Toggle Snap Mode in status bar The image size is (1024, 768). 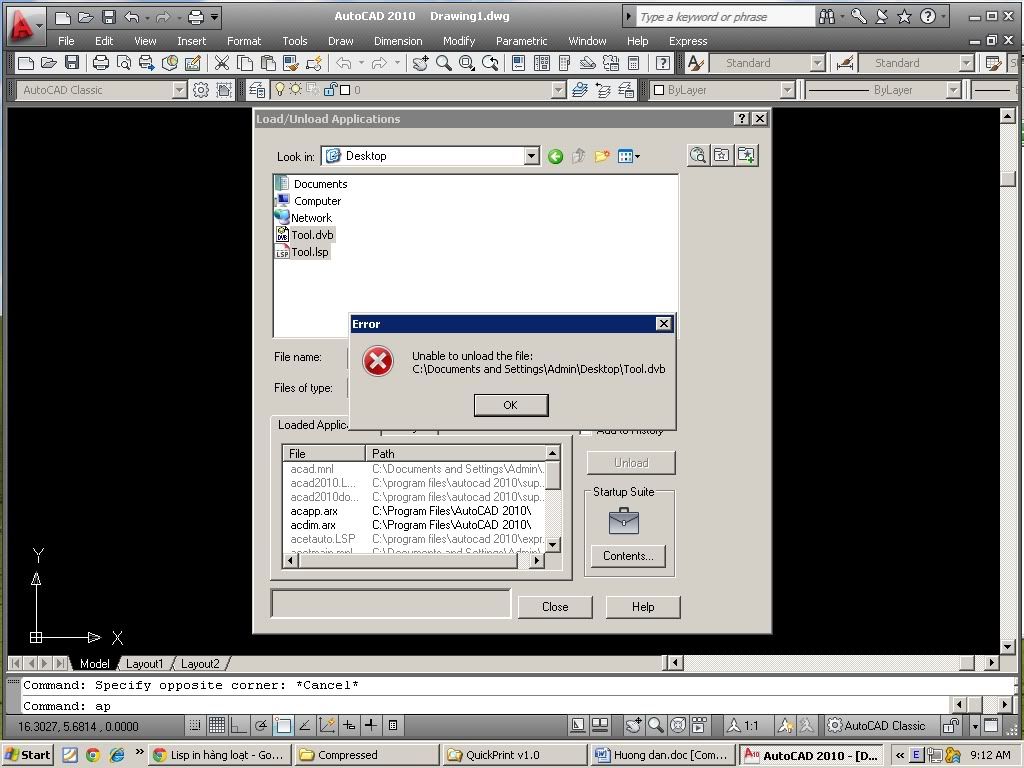pos(194,725)
